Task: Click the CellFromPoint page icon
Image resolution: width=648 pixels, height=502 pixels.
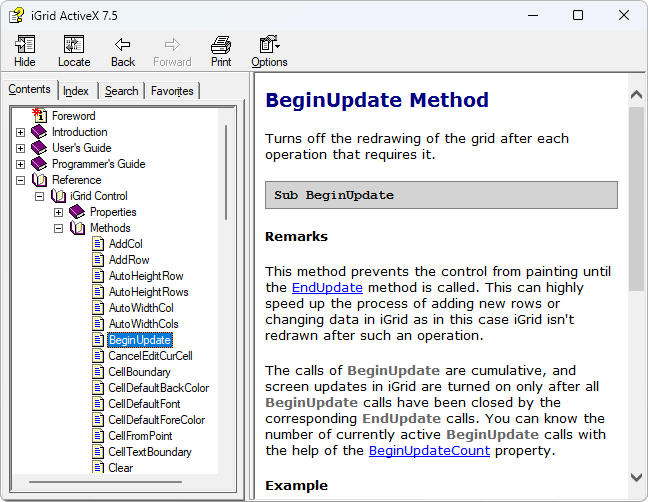Action: (98, 436)
